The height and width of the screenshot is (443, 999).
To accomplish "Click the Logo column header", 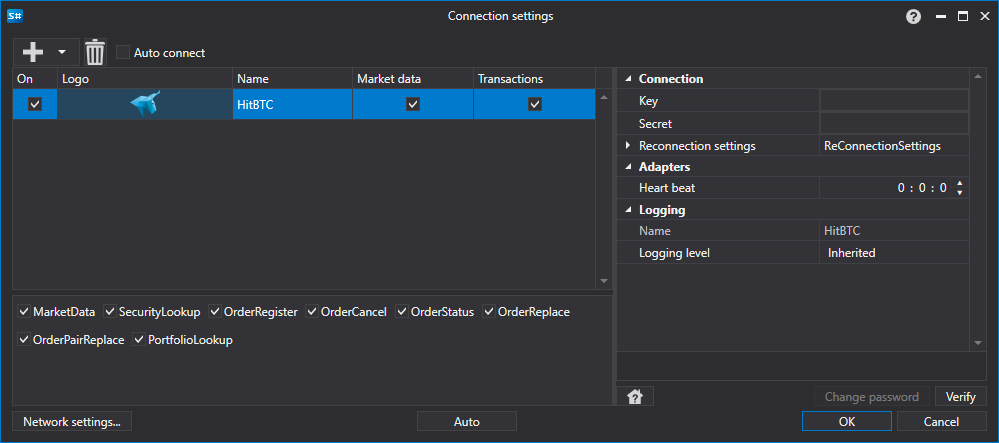I will point(145,79).
